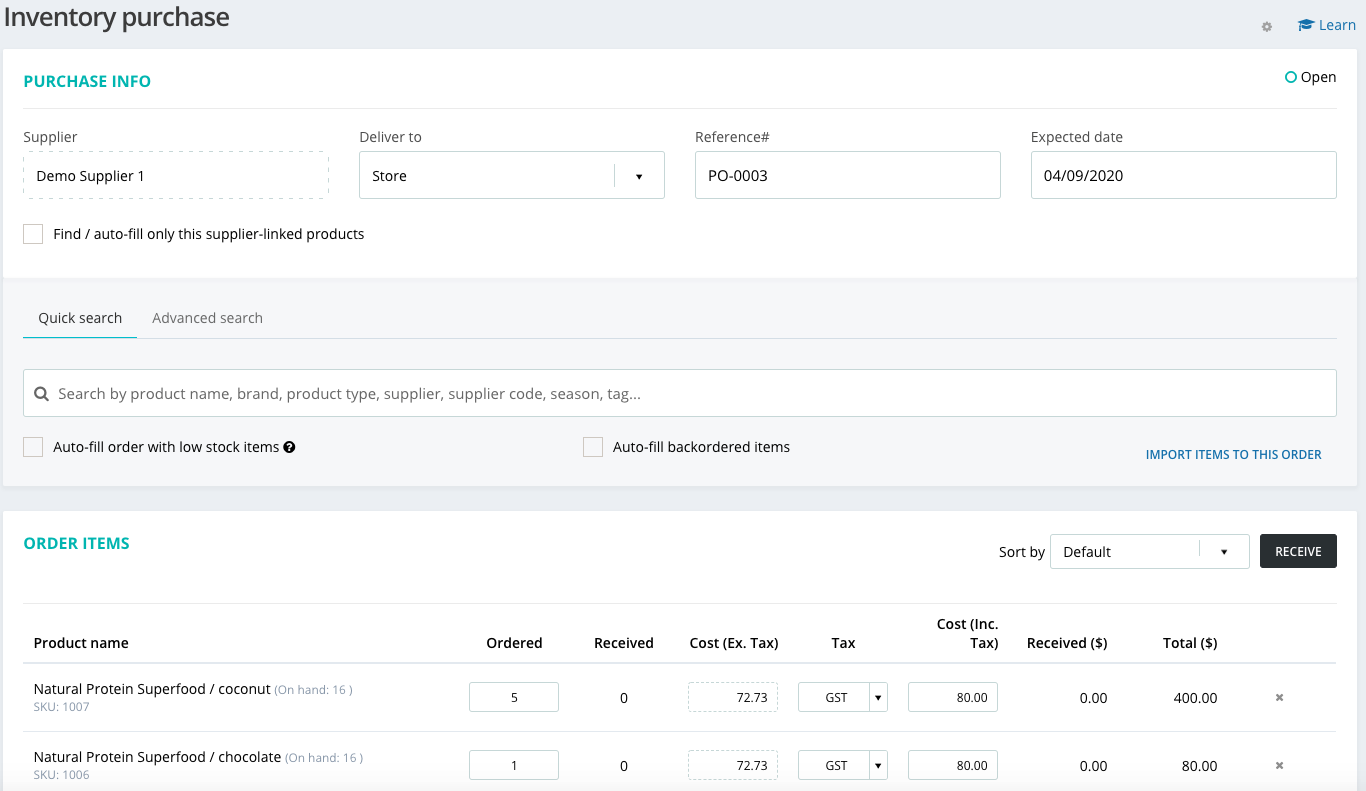Click the Expected date field
Screen dimensions: 1366x791
[x=1184, y=175]
